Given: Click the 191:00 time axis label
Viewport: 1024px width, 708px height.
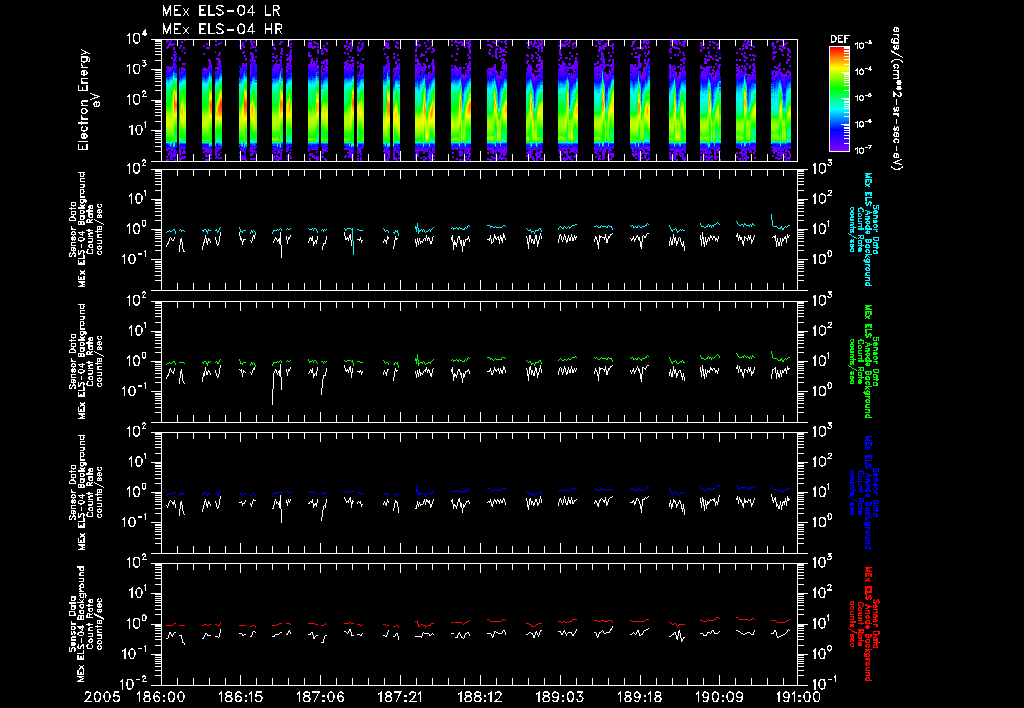Looking at the screenshot, I should pyautogui.click(x=797, y=698).
